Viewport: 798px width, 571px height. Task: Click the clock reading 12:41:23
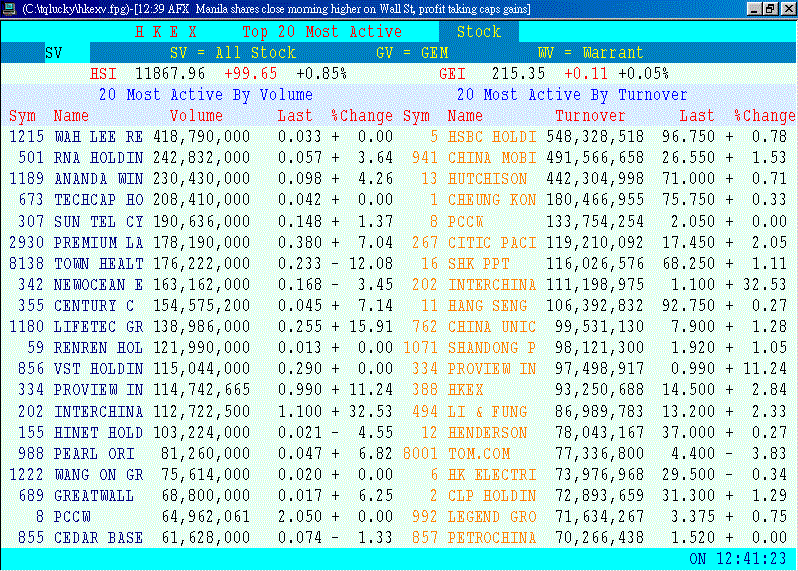751,559
